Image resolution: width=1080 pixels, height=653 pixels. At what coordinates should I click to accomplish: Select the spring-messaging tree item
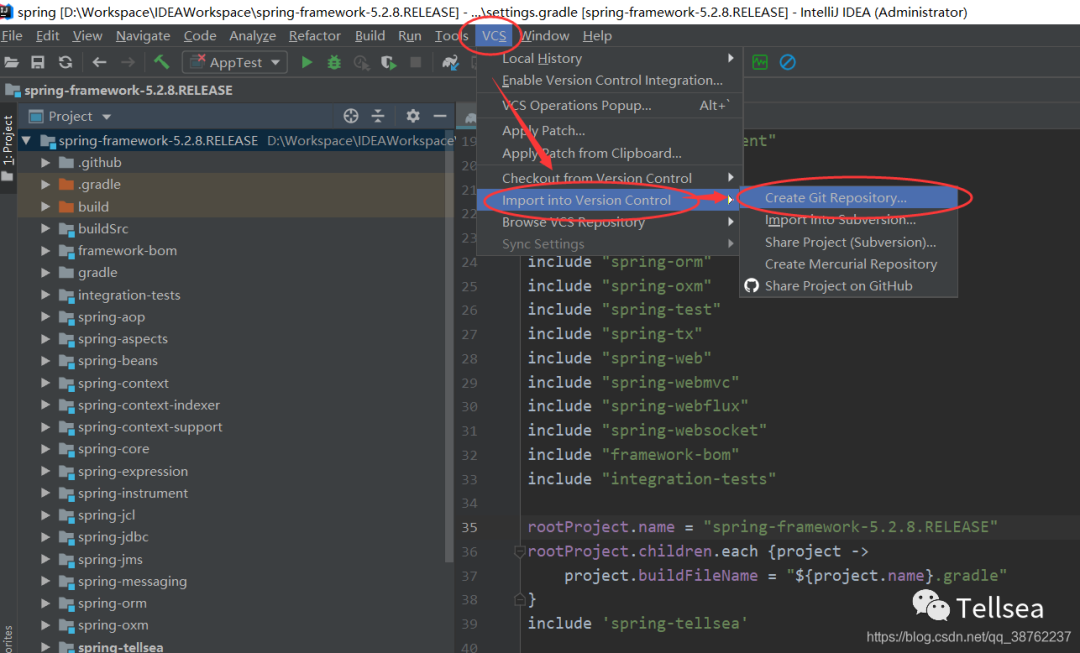[132, 581]
